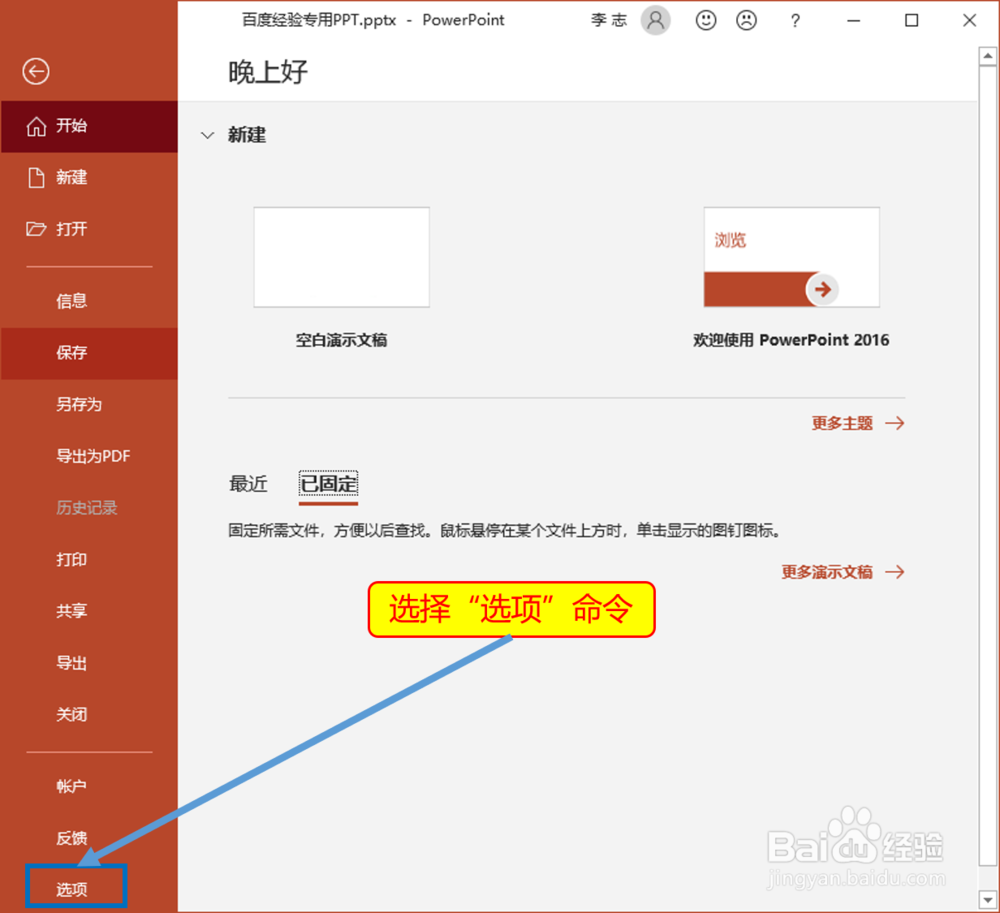Open the 欢迎使用 PowerPoint 2016 template

click(x=791, y=257)
